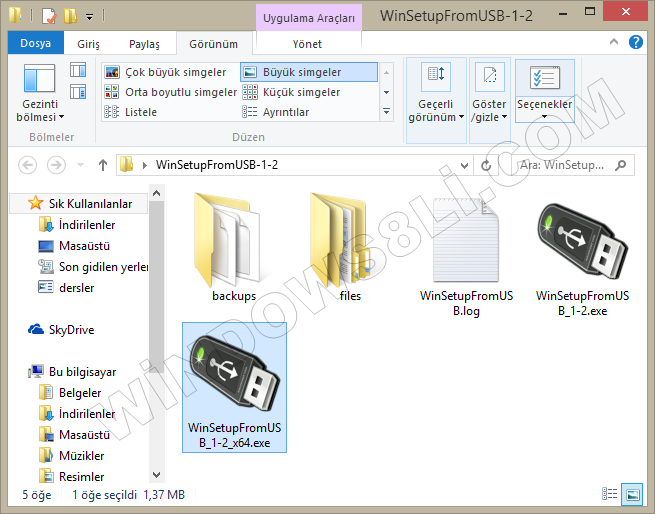655x514 pixels.
Task: Open Resimler folder
Action: point(81,476)
